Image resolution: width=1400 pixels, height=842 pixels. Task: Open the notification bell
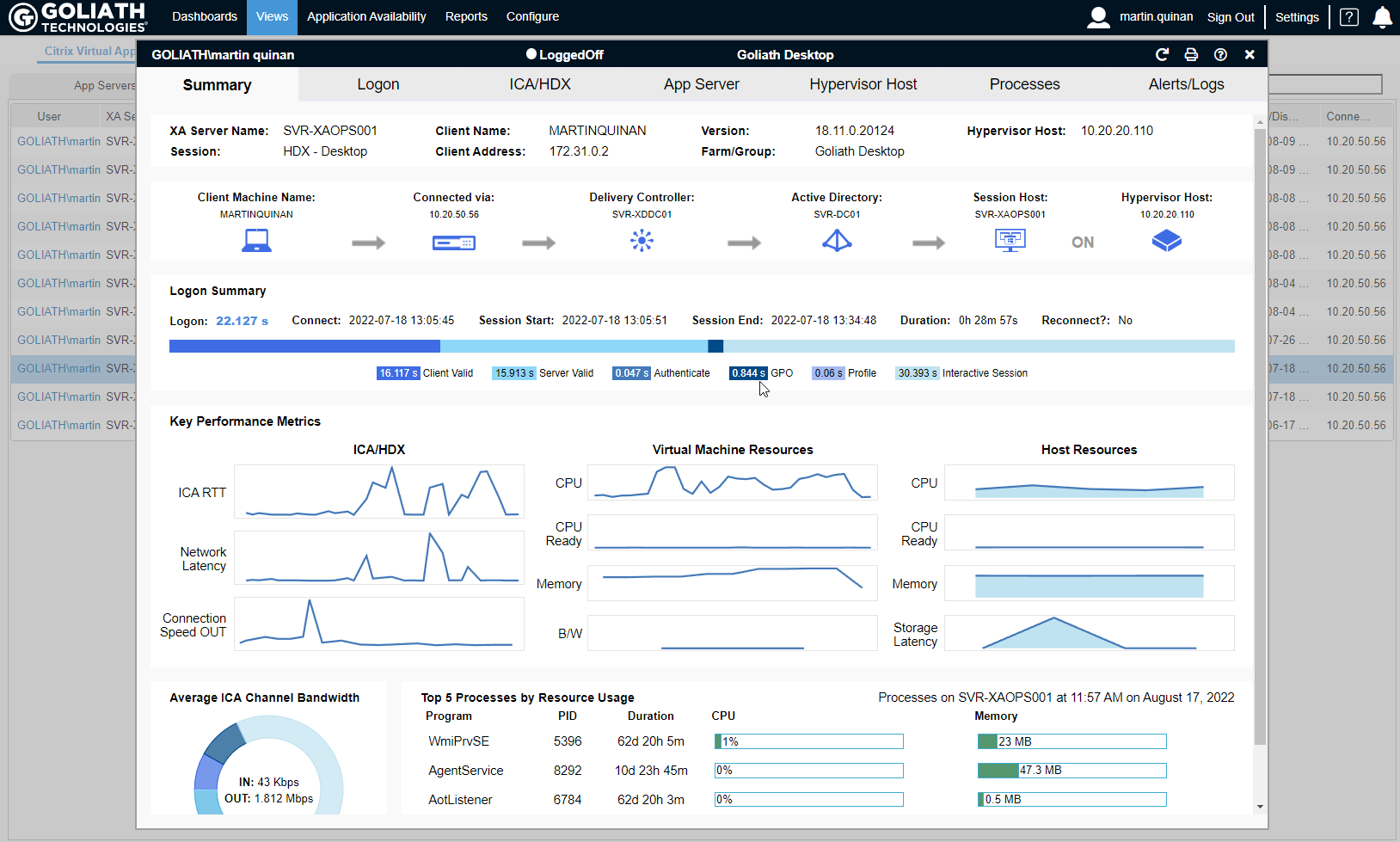[1382, 16]
